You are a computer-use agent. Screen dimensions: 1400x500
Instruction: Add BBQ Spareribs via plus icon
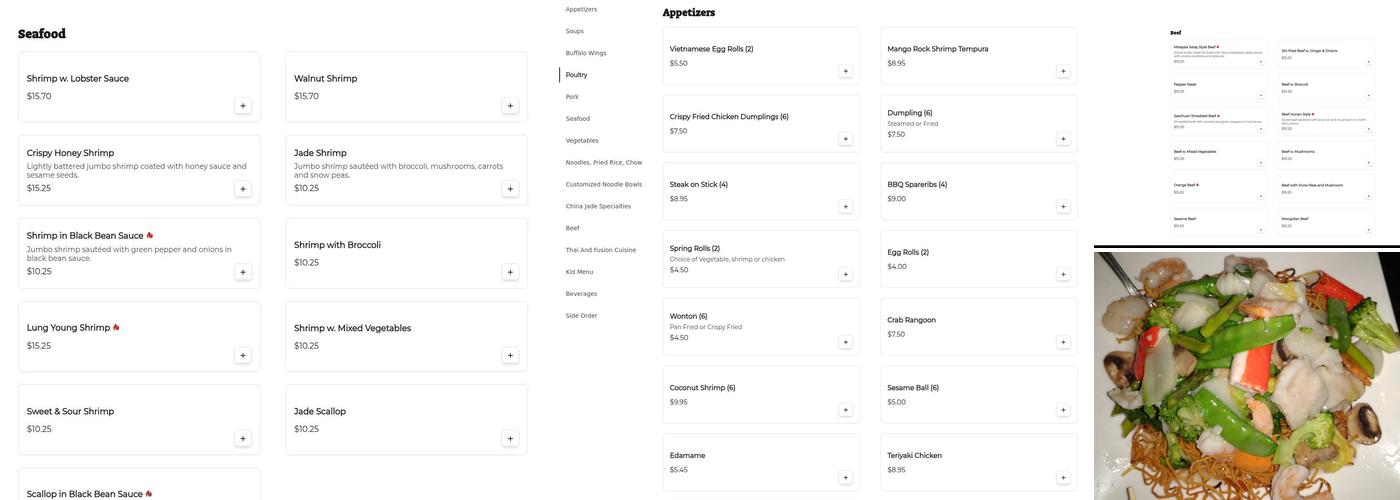(x=1063, y=207)
